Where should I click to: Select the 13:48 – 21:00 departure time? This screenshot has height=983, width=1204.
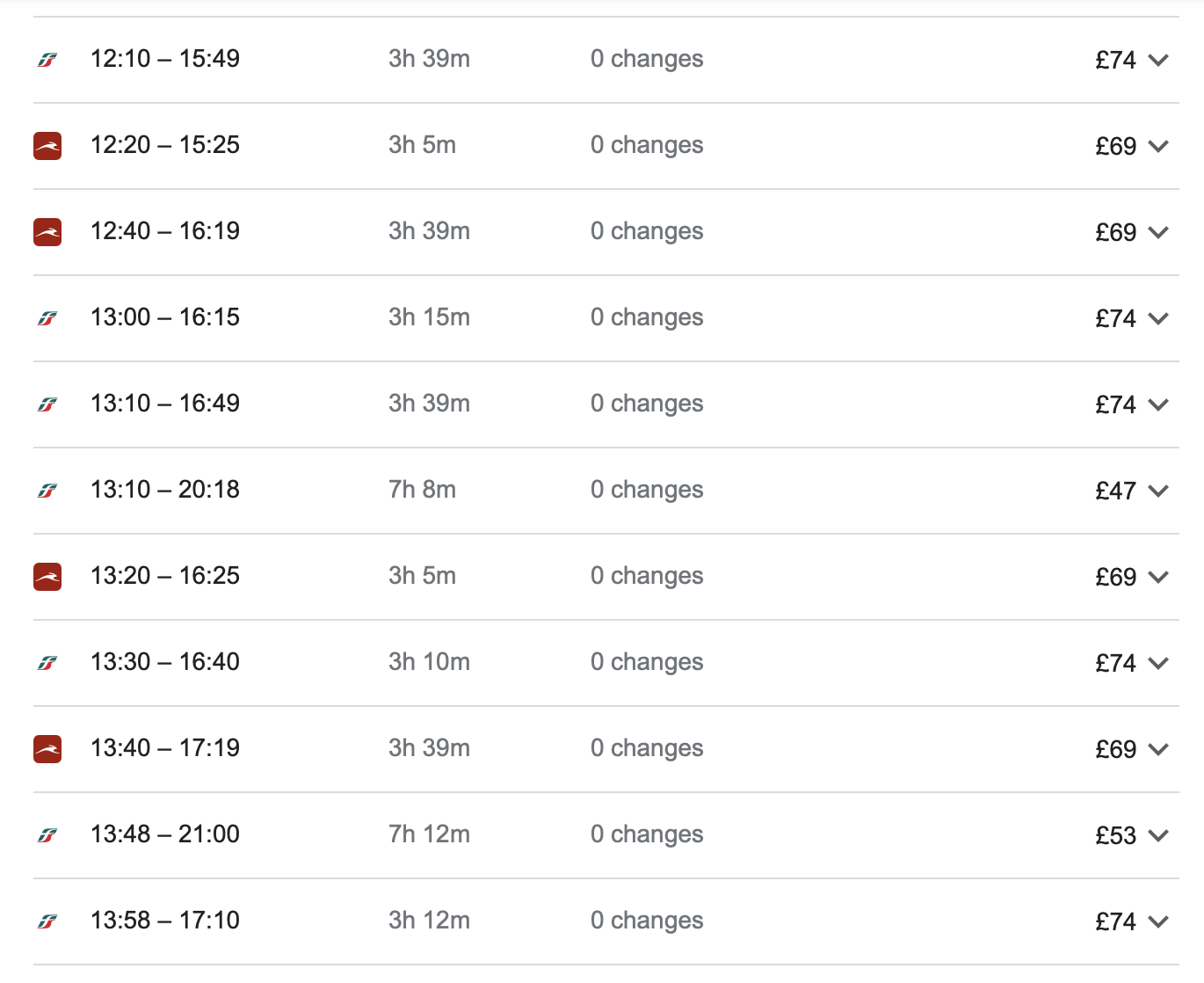coord(165,834)
